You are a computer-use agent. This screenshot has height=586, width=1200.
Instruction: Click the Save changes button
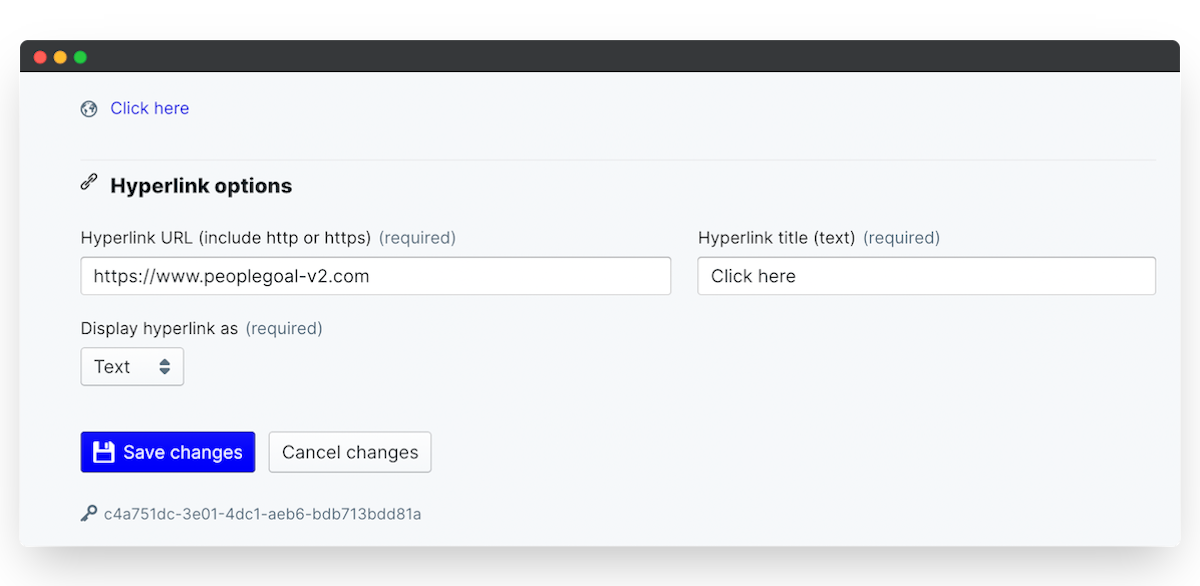click(168, 452)
